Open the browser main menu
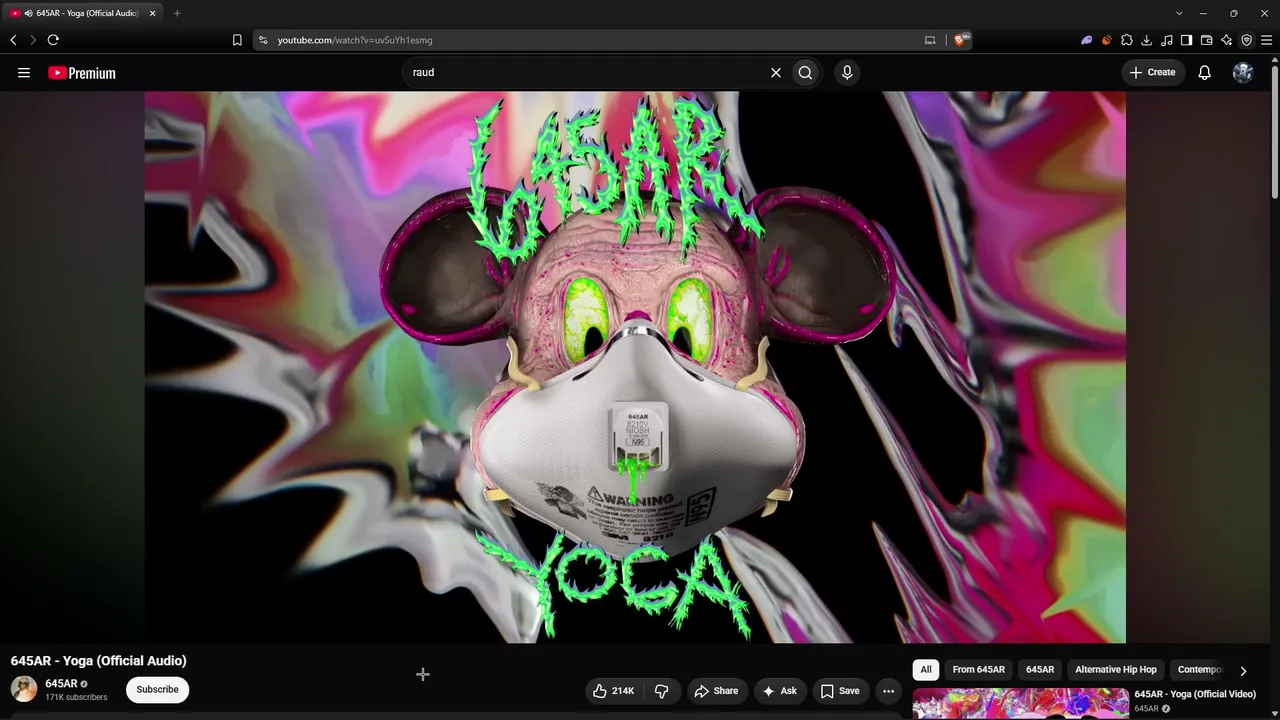This screenshot has height=720, width=1280. (x=1267, y=40)
